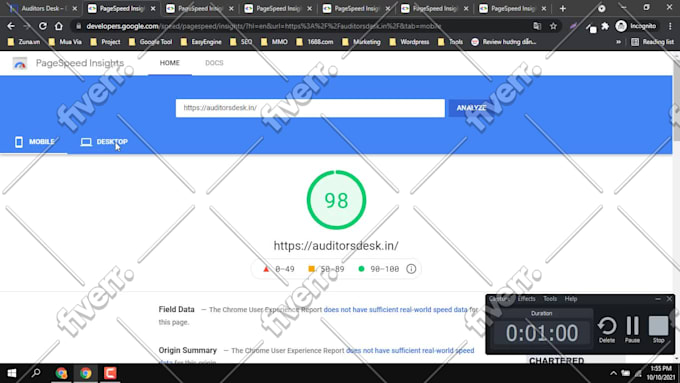Viewport: 680px width, 383px height.
Task: Click the URL input field
Action: (x=310, y=108)
